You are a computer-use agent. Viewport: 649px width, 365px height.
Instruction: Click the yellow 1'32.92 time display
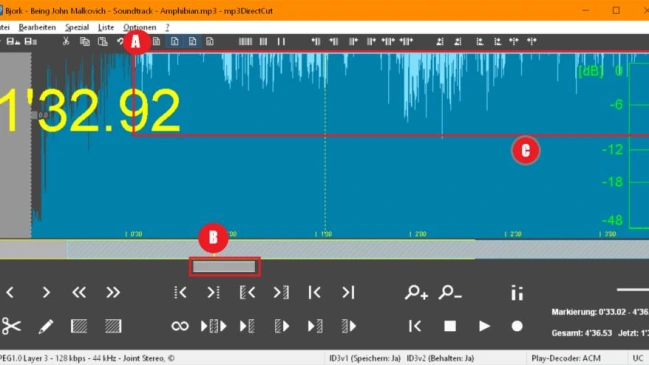(x=90, y=111)
